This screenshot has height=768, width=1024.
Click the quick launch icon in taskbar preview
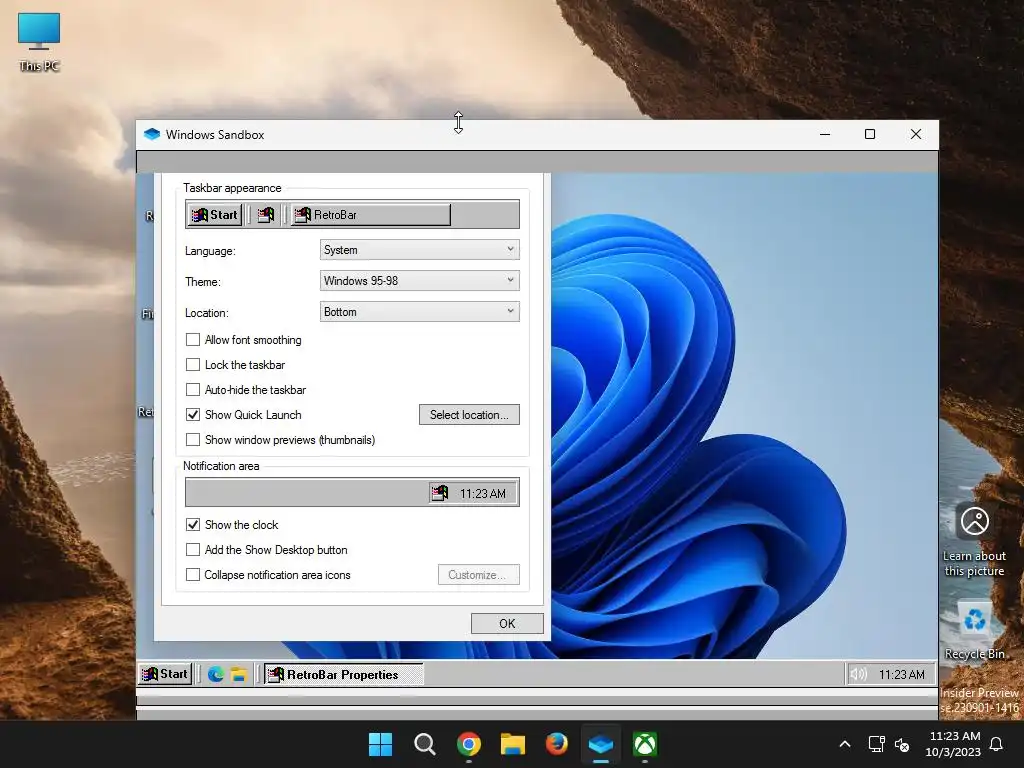[x=266, y=215]
